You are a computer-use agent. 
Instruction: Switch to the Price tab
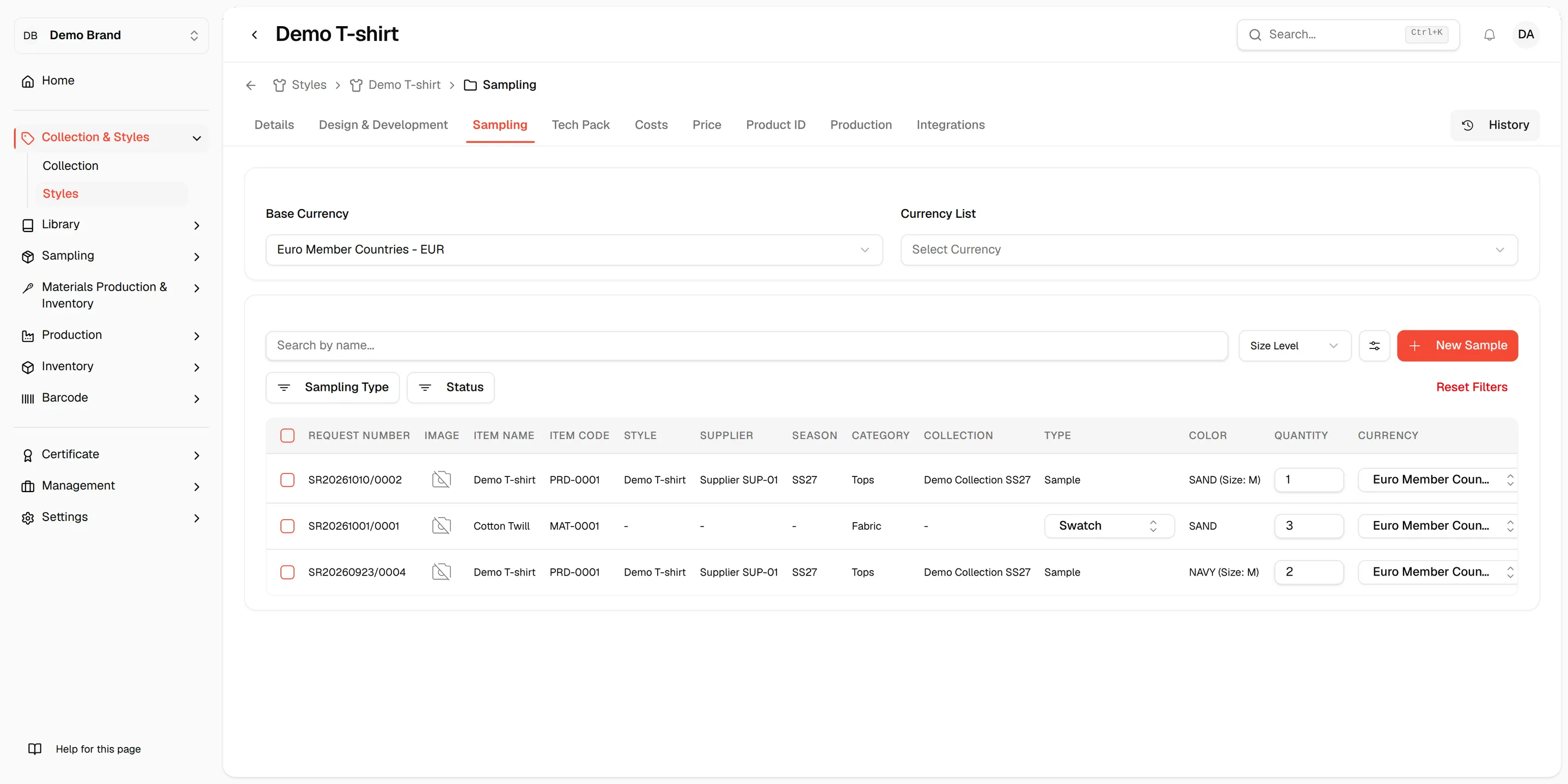(706, 125)
